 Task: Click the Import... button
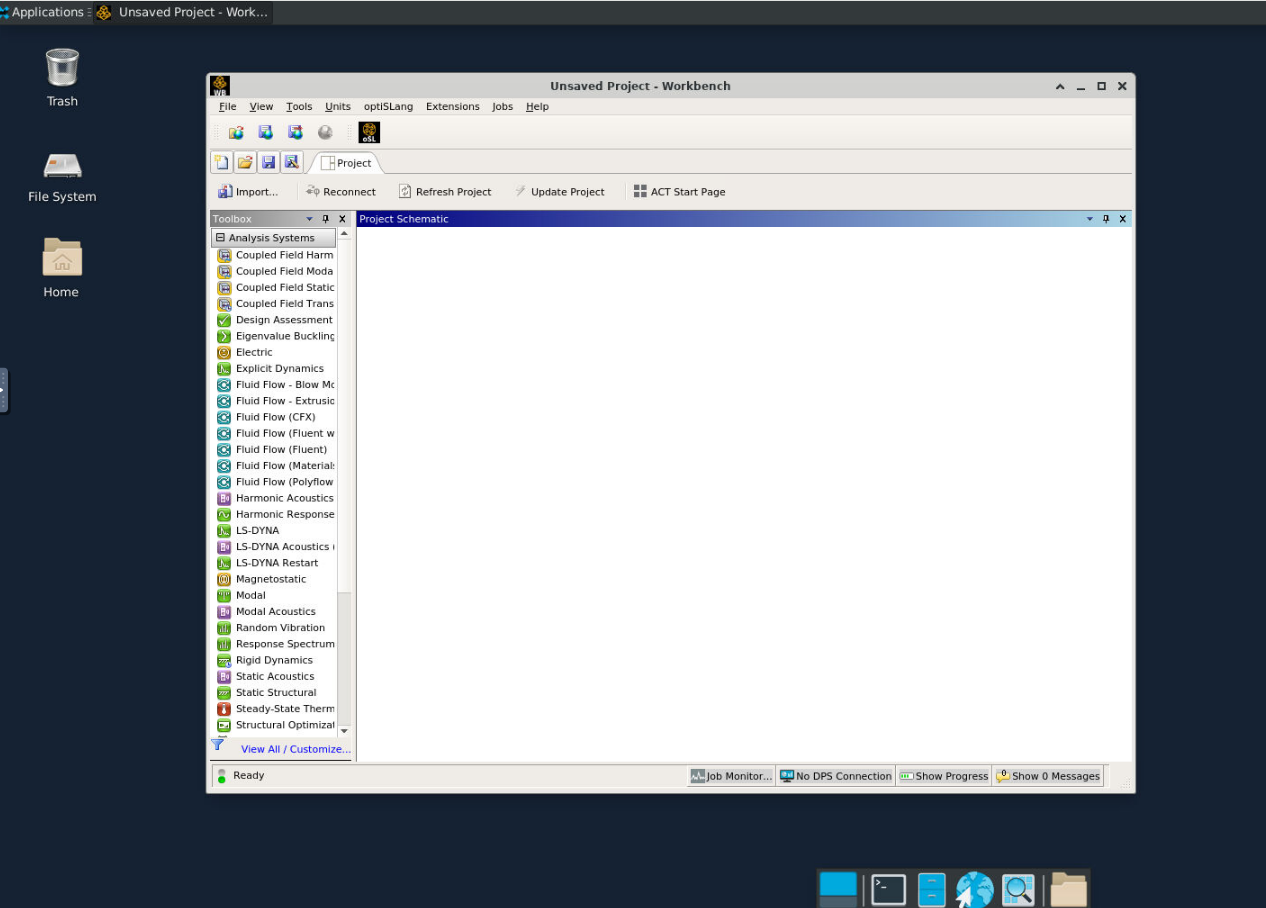pyautogui.click(x=248, y=192)
